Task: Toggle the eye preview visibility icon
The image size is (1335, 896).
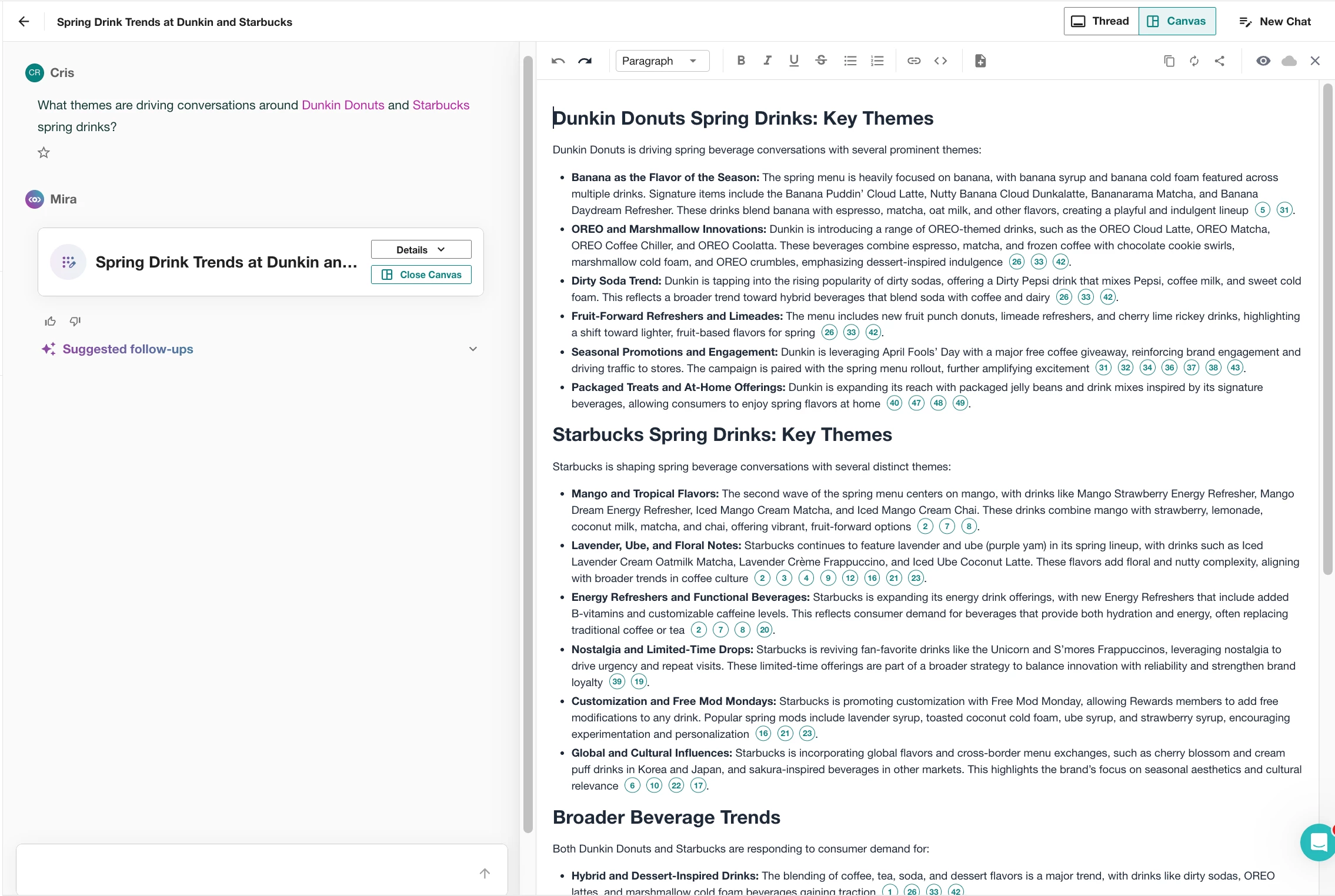Action: pyautogui.click(x=1263, y=61)
